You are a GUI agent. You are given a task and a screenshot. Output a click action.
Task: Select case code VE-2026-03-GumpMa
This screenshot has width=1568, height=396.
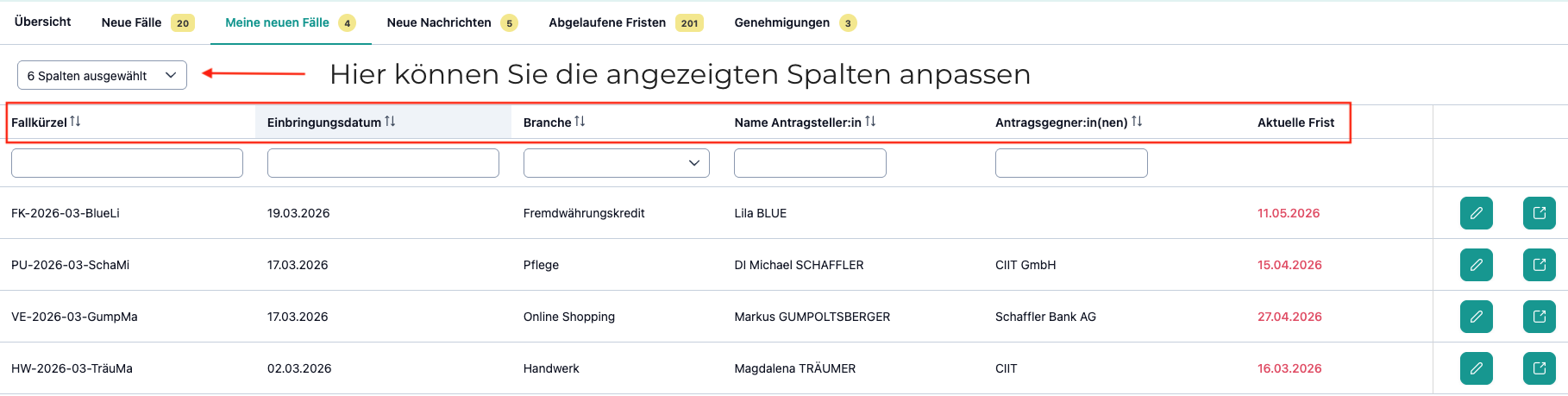click(74, 317)
